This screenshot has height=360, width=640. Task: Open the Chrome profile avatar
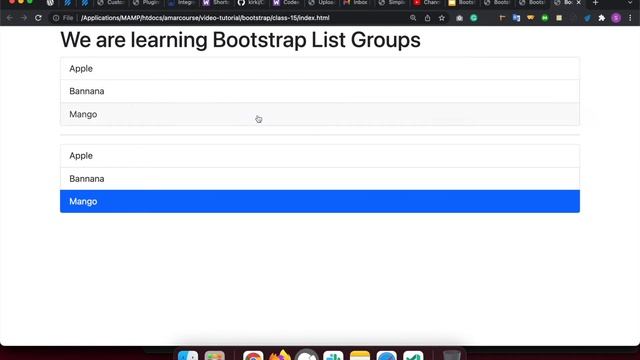[x=616, y=18]
